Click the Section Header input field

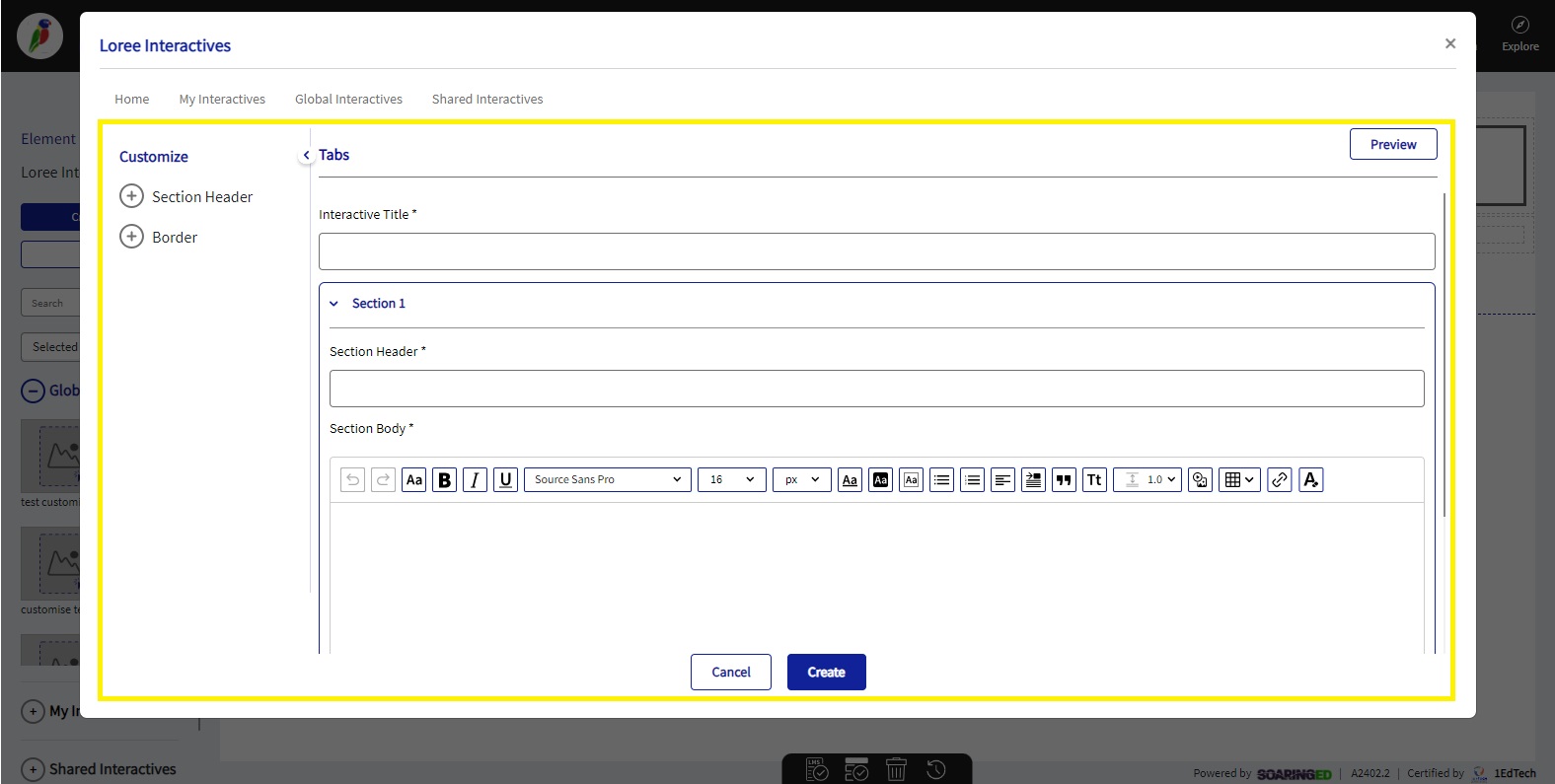pos(877,389)
